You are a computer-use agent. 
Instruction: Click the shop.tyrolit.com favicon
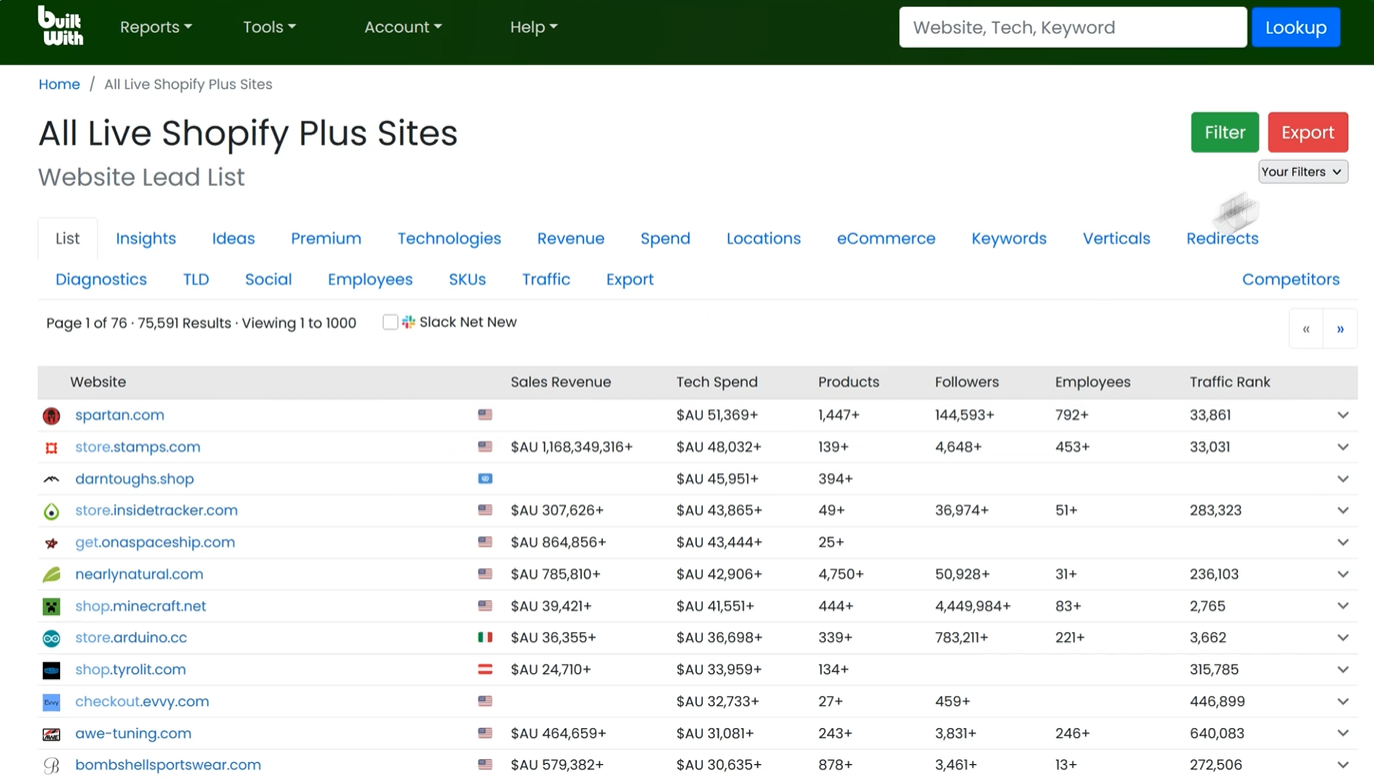(51, 670)
